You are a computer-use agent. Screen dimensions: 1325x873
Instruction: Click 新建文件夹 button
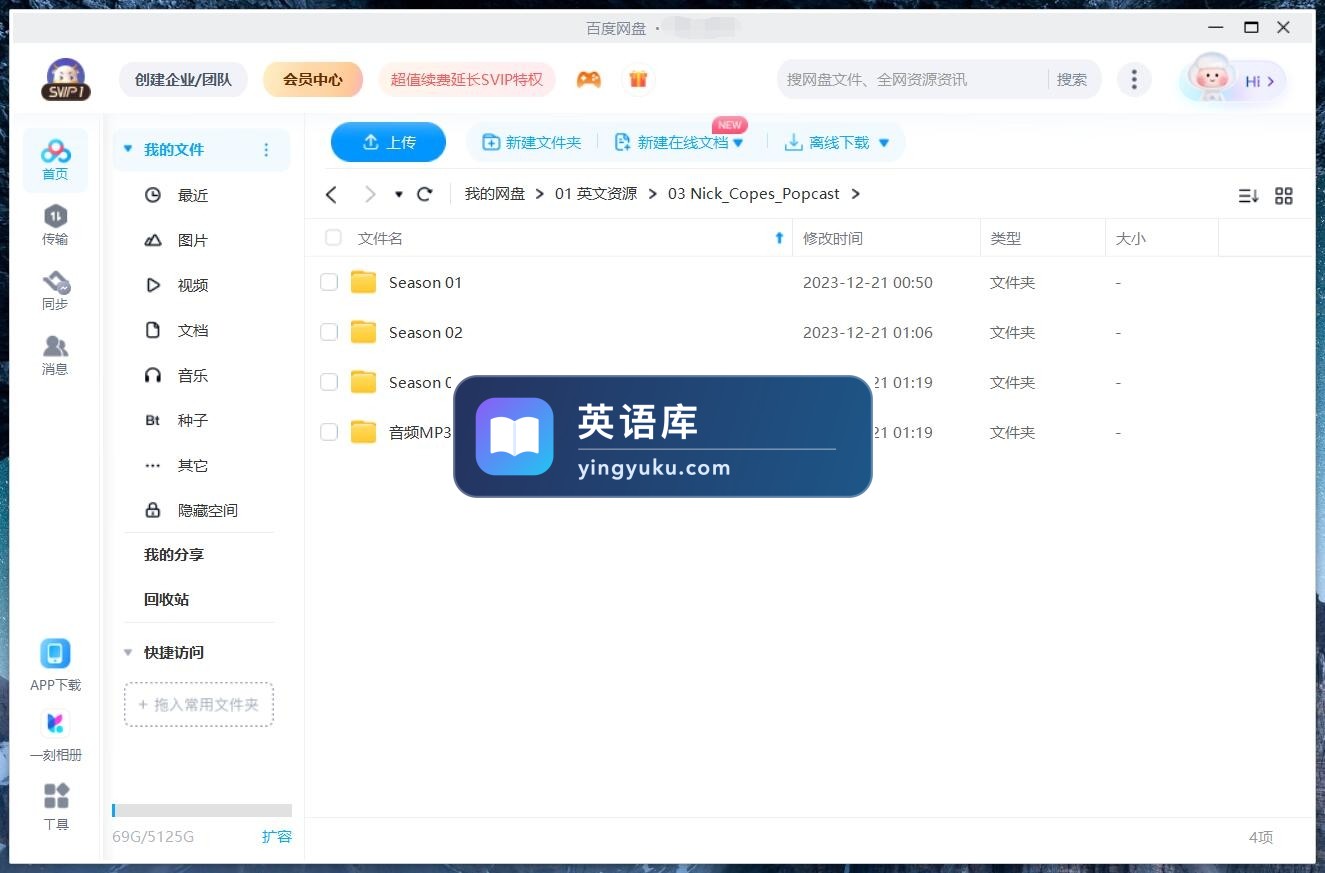pos(532,143)
